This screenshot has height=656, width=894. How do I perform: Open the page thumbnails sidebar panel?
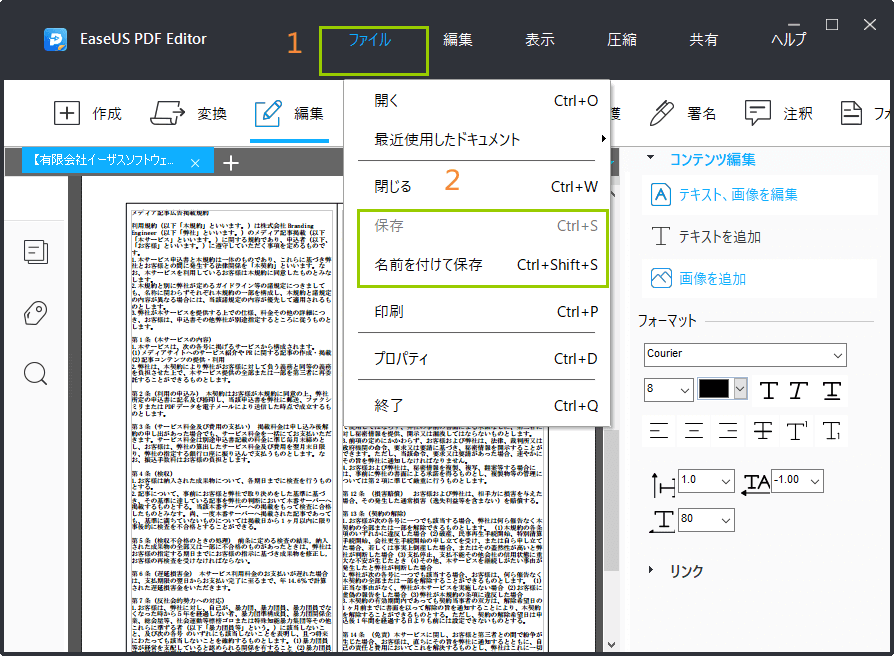pos(36,252)
